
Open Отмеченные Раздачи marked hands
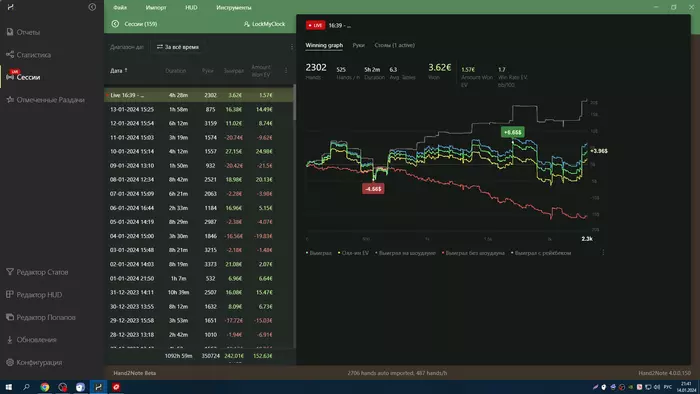pyautogui.click(x=46, y=100)
